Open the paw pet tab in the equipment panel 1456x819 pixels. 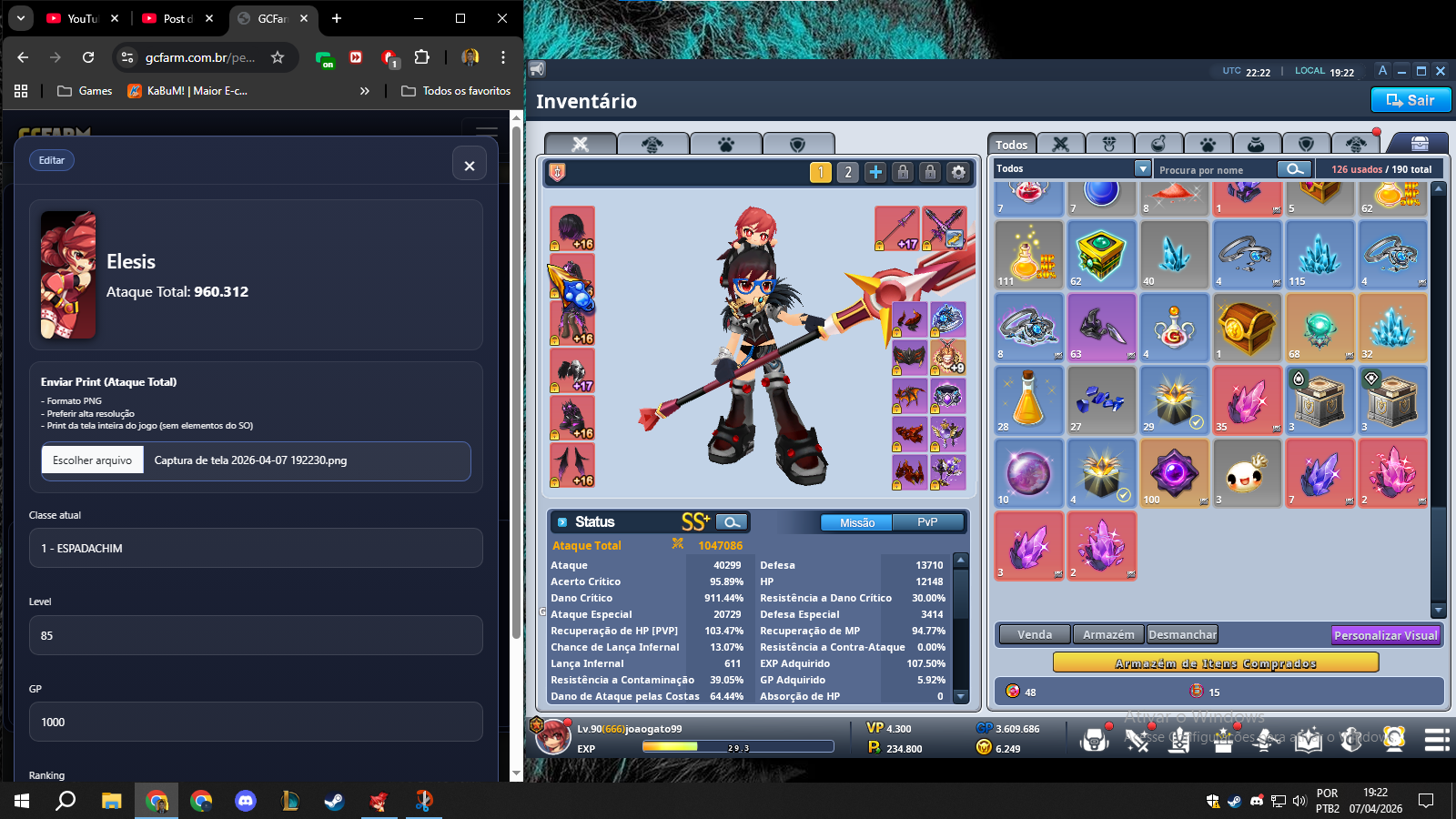725,144
